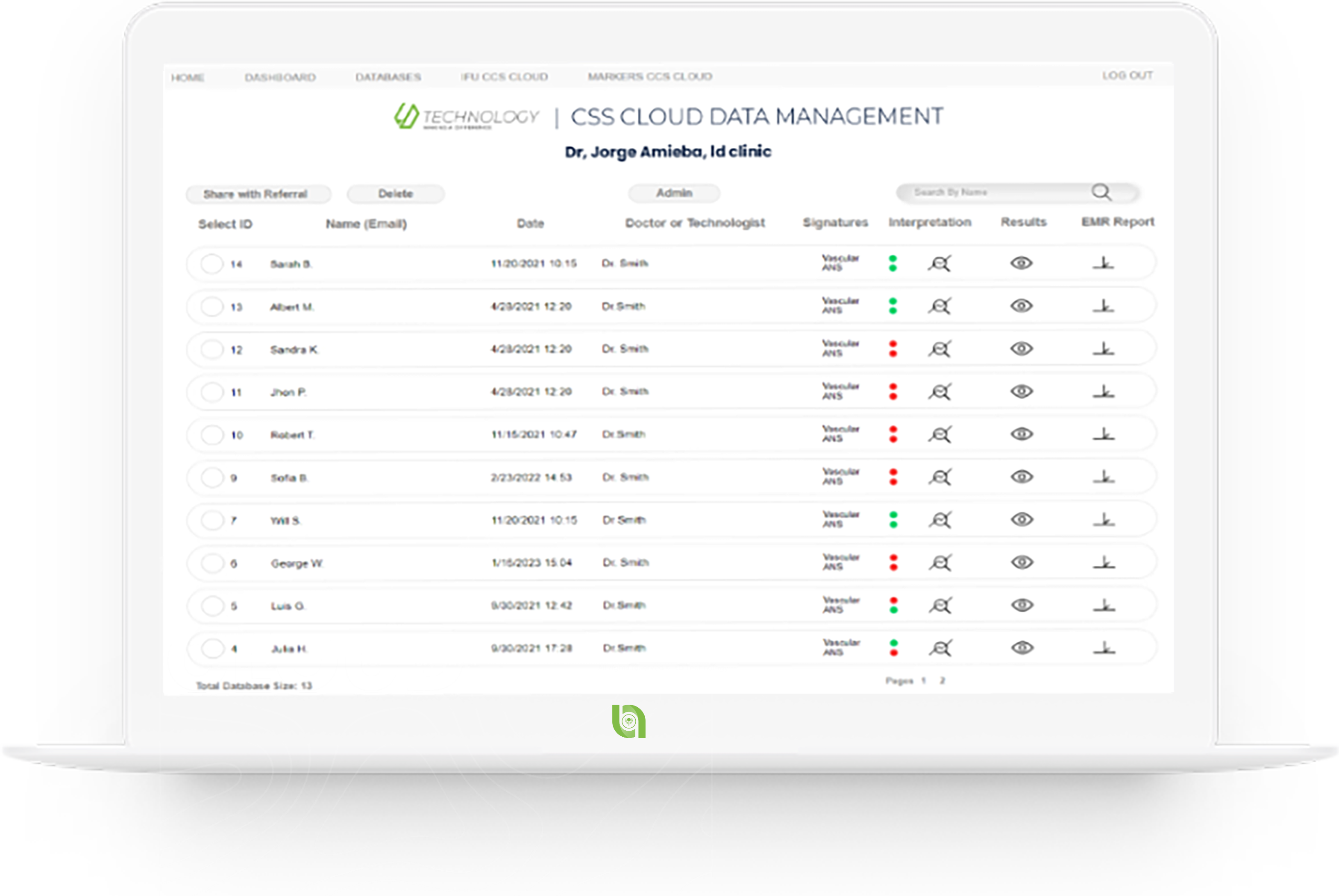Image resolution: width=1339 pixels, height=896 pixels.
Task: Download EMR report for George W.
Action: 1104,562
